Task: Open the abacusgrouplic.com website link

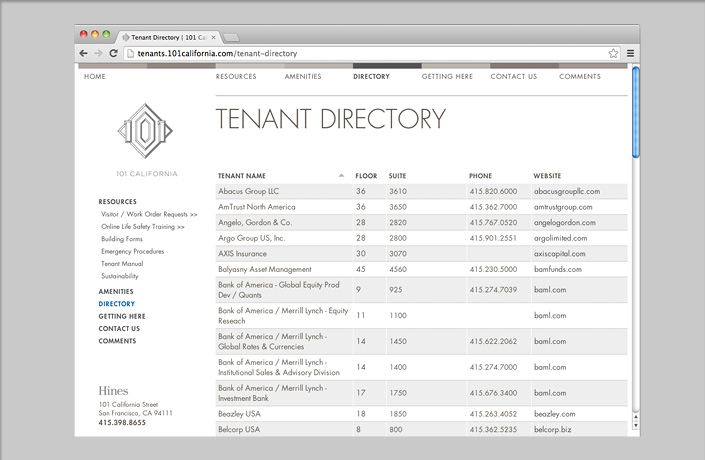Action: 566,191
